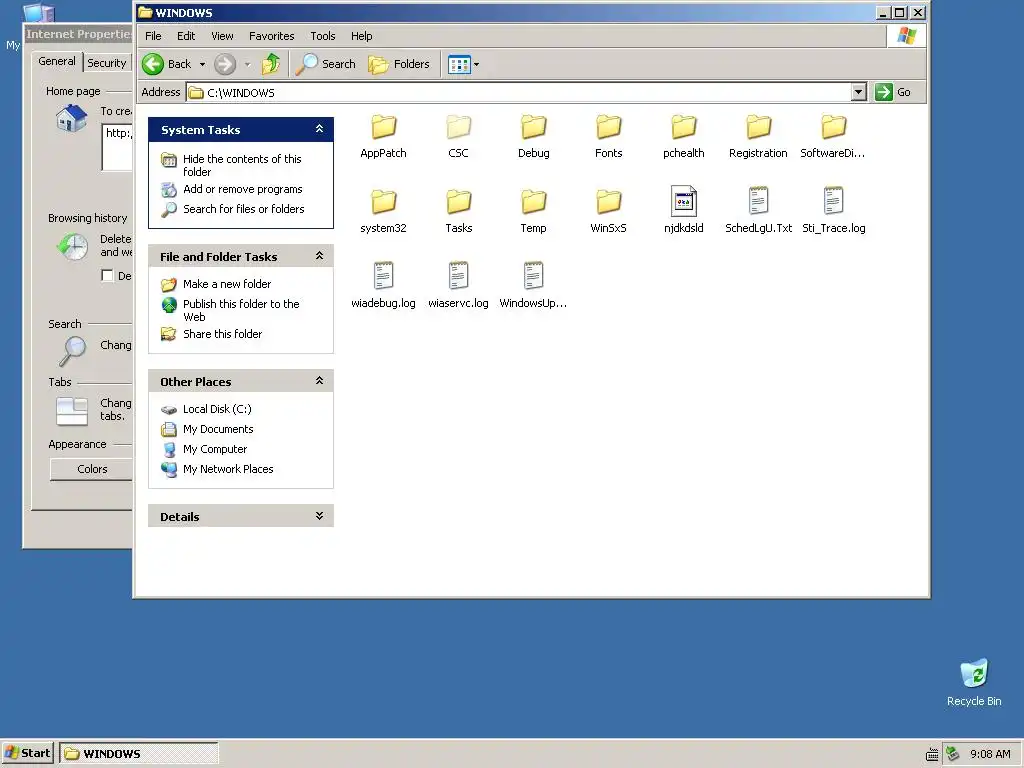Go up one folder level

coord(271,64)
